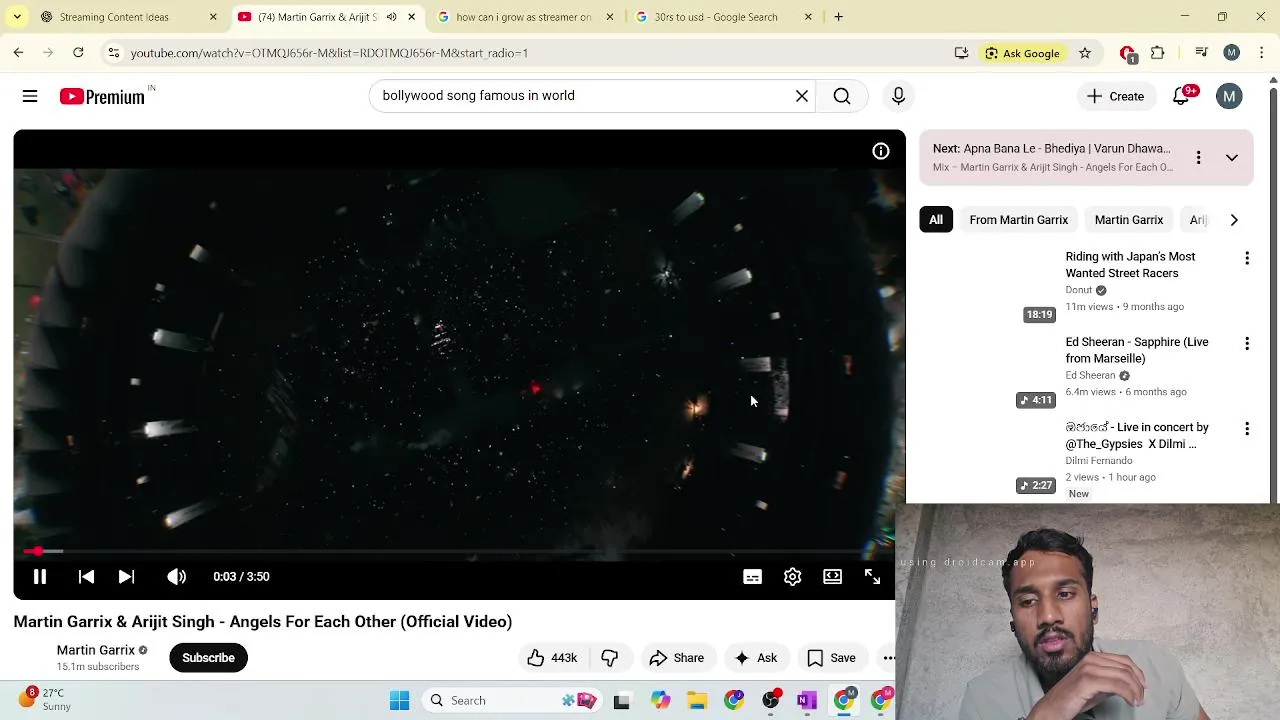Open a new browser tab
This screenshot has width=1280, height=720.
[x=838, y=17]
